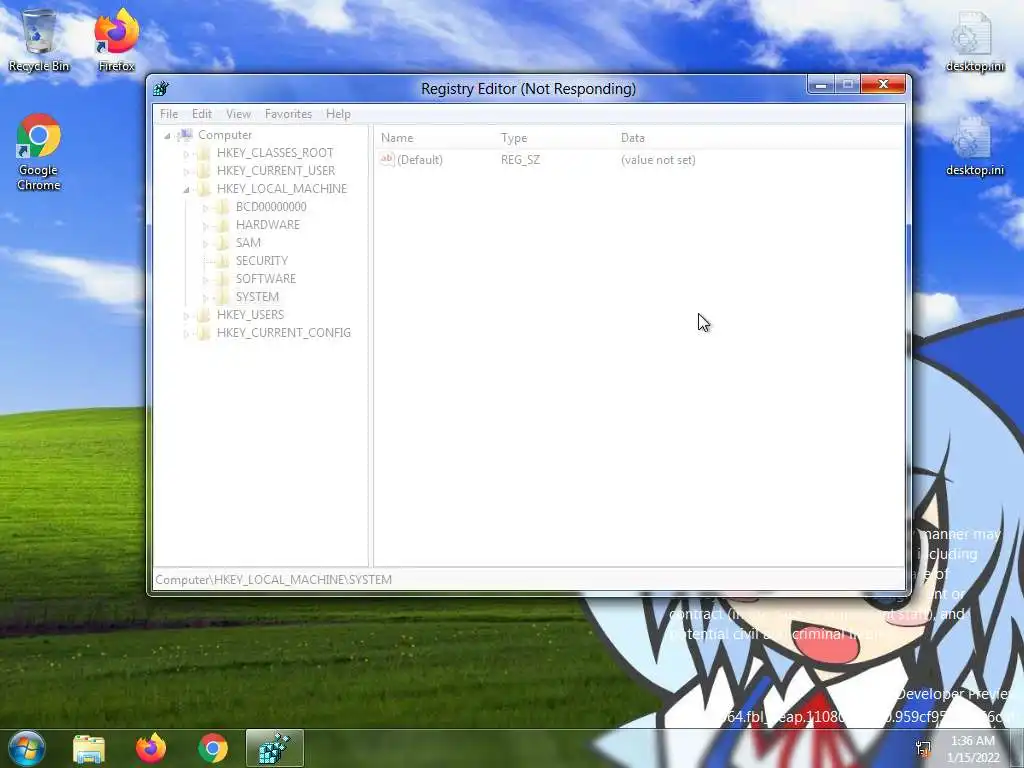Select the SAM key label
This screenshot has height=768, width=1024.
coord(248,243)
